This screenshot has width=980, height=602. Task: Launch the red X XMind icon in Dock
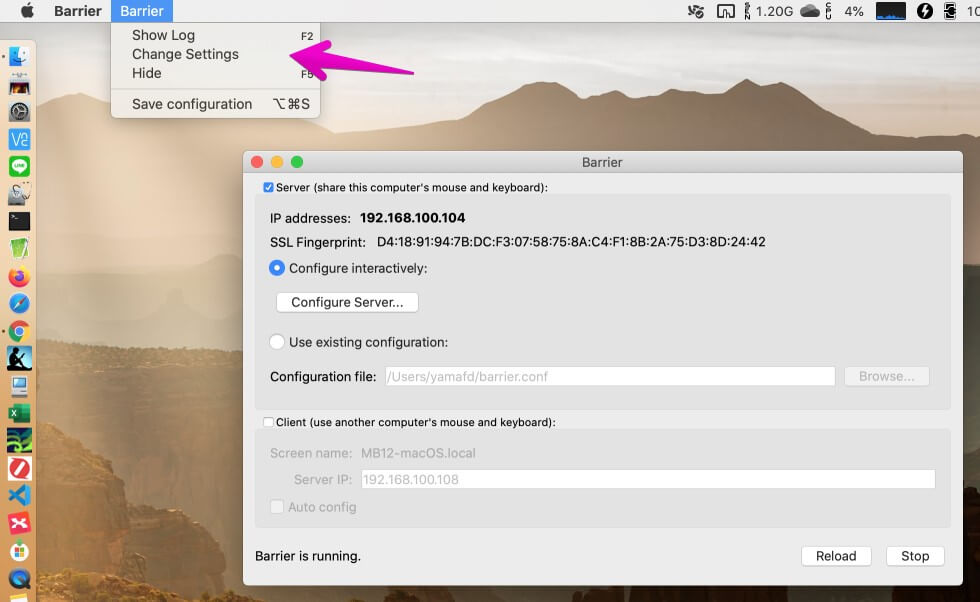pyautogui.click(x=19, y=523)
